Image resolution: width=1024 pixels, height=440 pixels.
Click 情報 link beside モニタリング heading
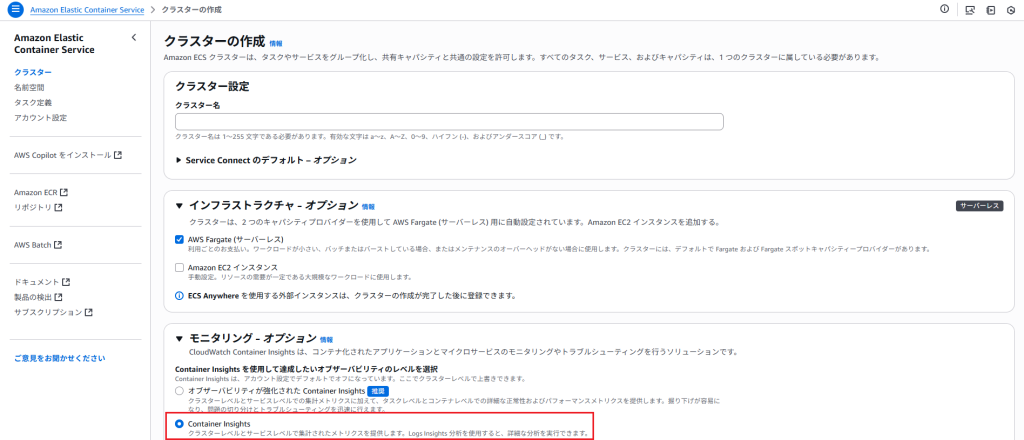(x=326, y=340)
